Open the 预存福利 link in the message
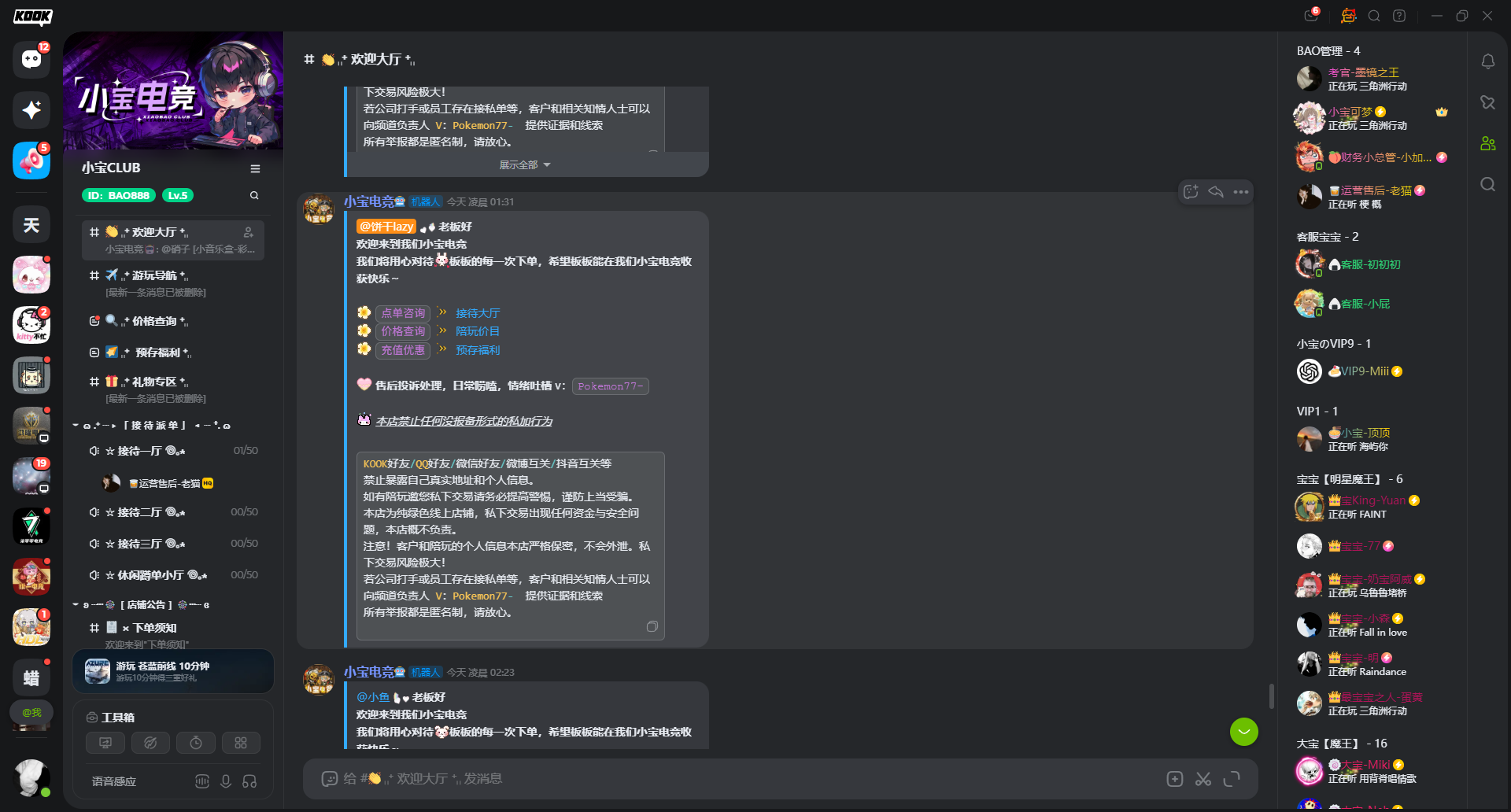Screen dimensions: 1511x812 [478, 350]
